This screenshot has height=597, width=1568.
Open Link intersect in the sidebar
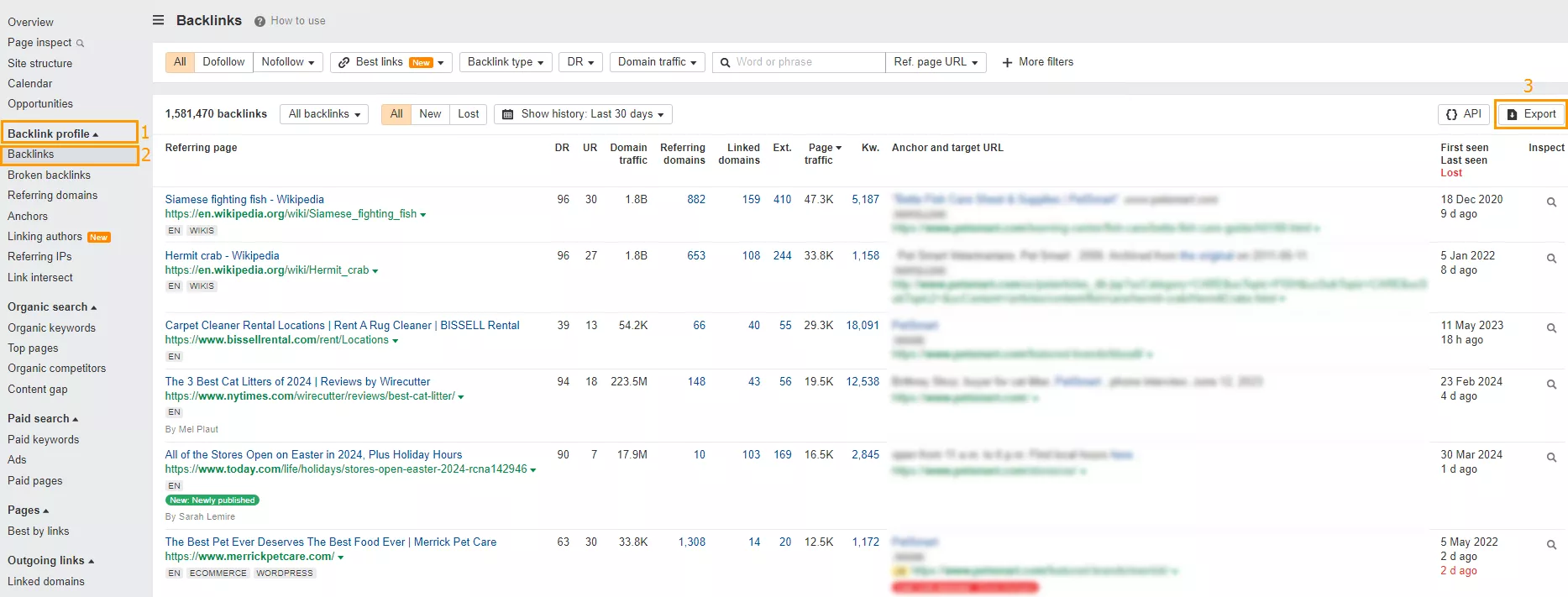point(40,278)
